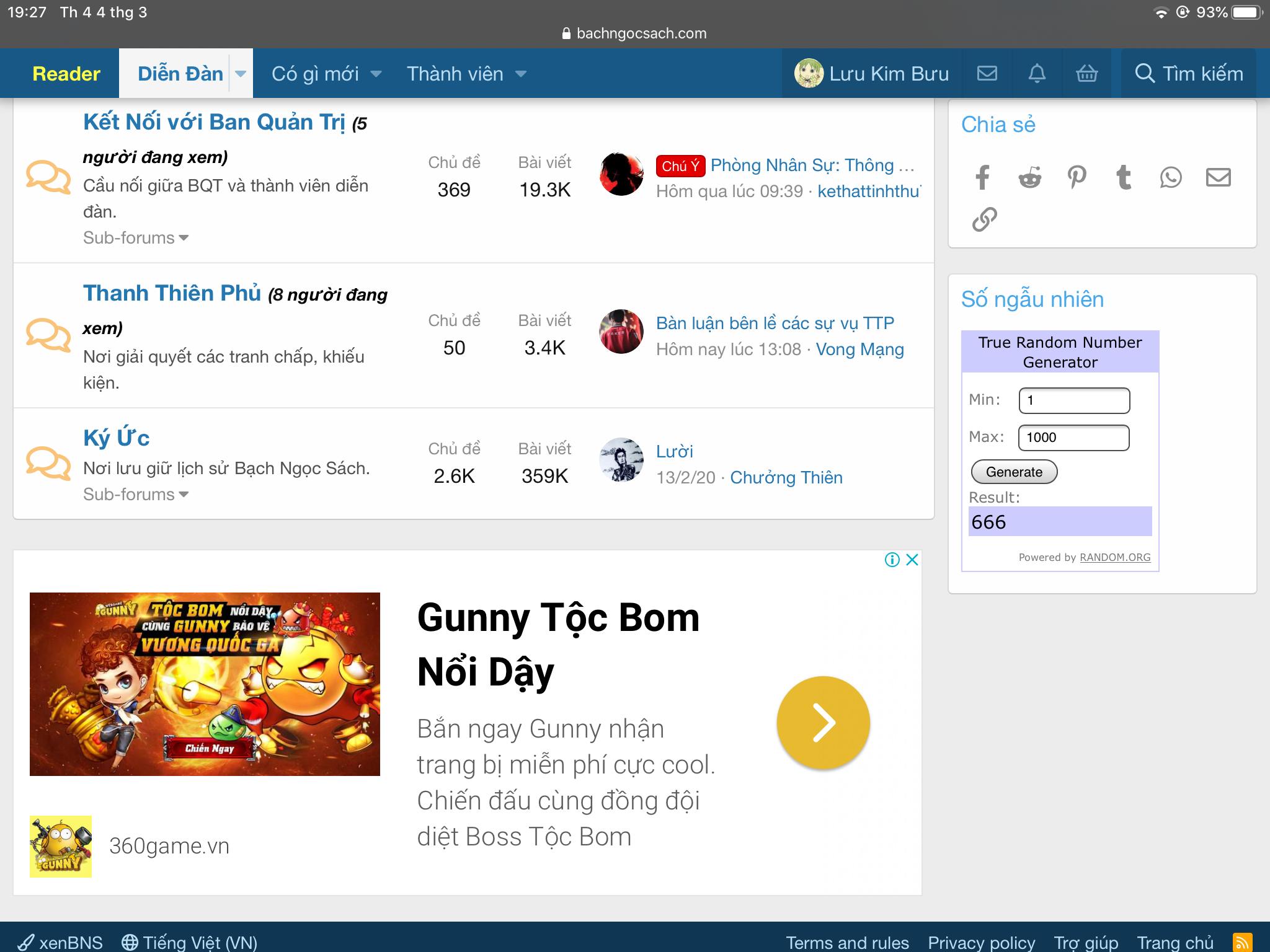Share via Reddit icon

pyautogui.click(x=1030, y=178)
